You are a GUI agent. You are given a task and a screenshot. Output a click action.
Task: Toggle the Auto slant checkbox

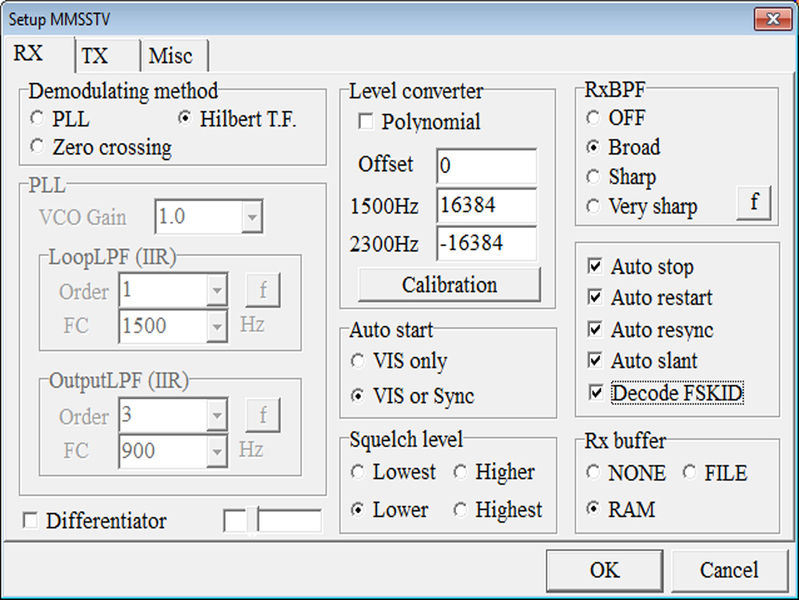[596, 361]
